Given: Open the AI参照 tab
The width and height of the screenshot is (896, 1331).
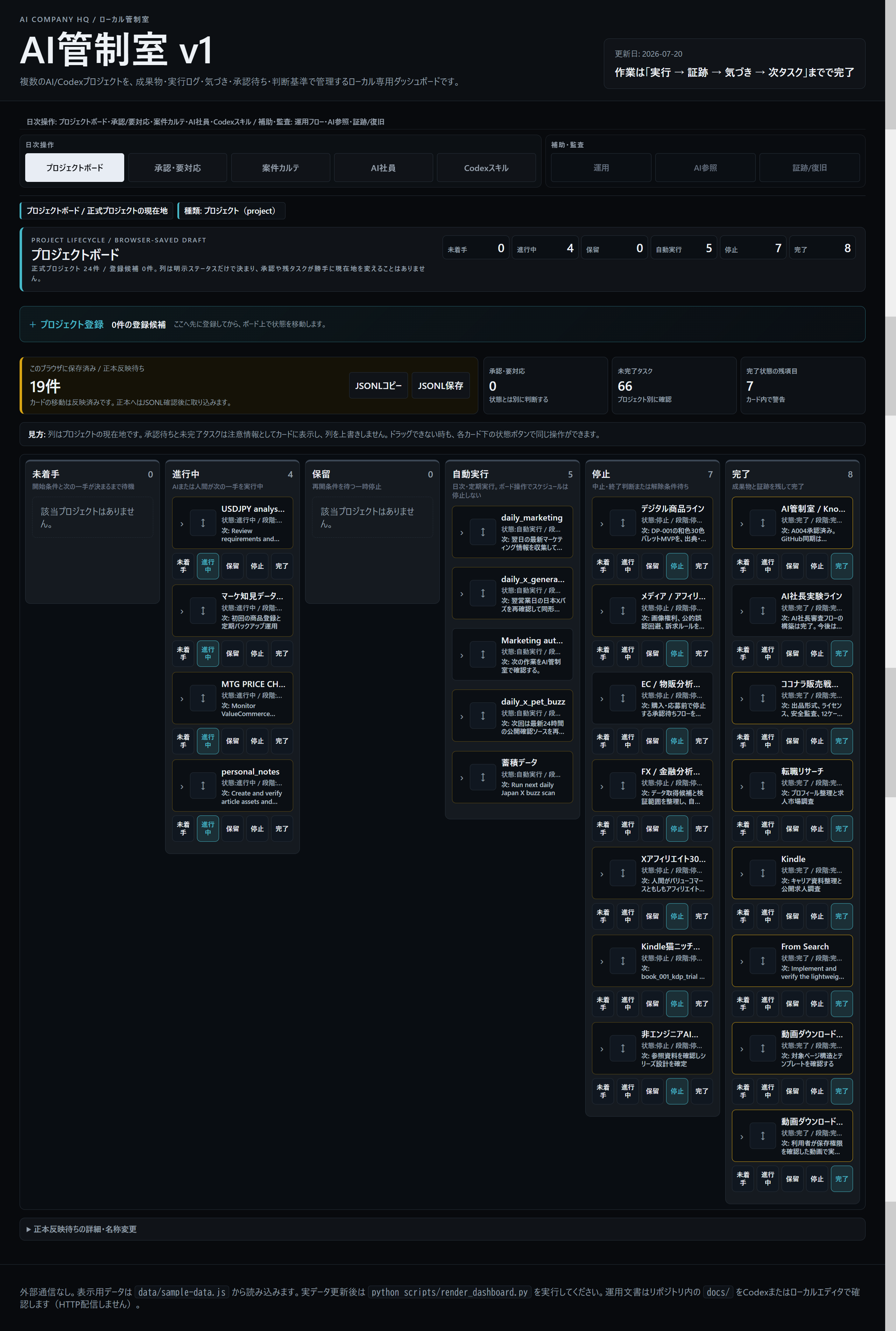Looking at the screenshot, I should (x=705, y=168).
